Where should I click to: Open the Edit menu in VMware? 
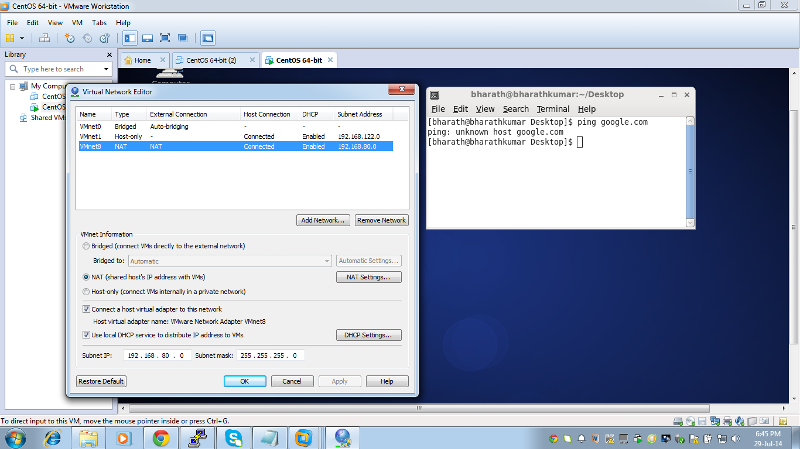33,22
